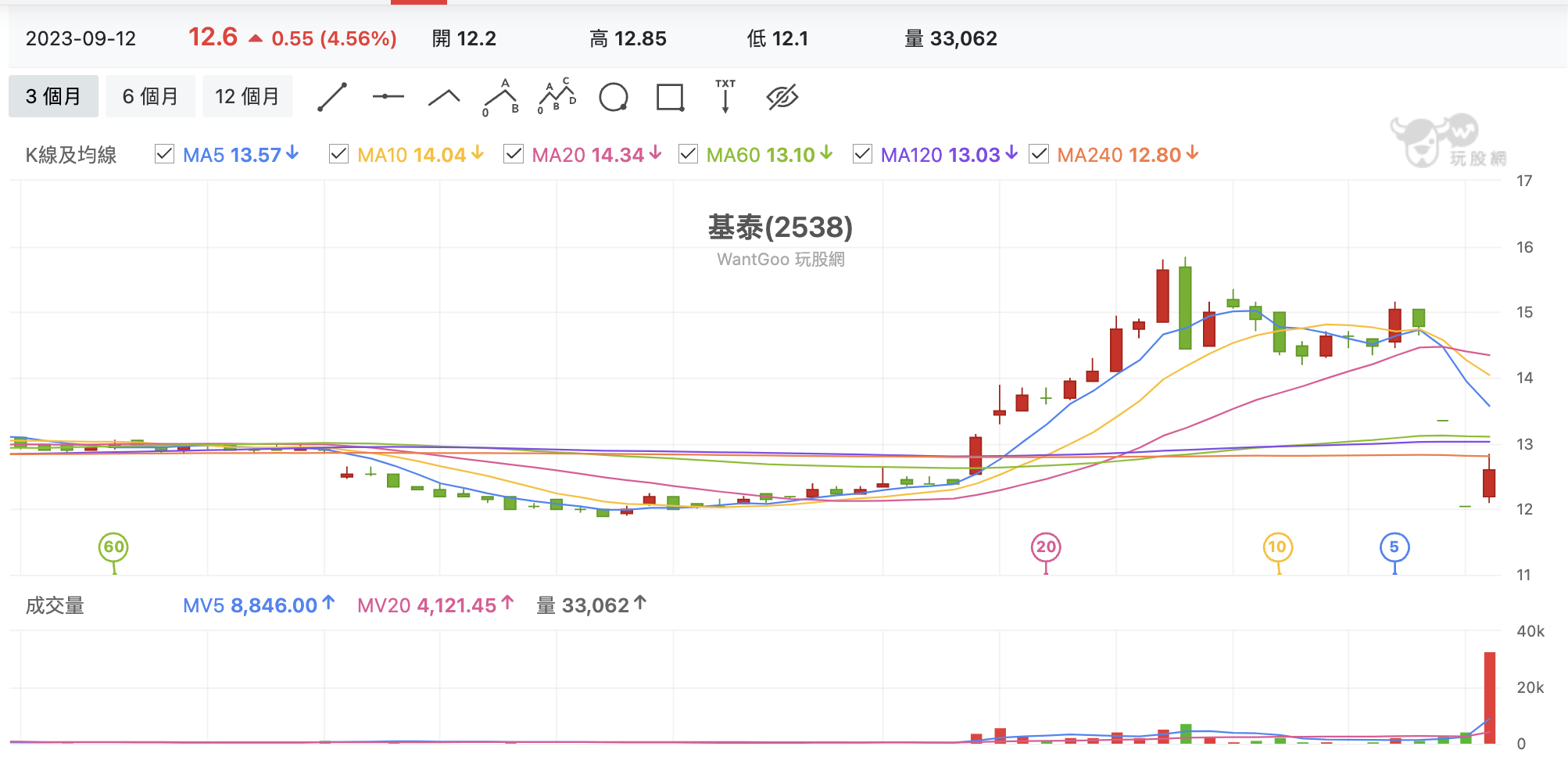The width and height of the screenshot is (1568, 757).
Task: Uncheck the MA120 moving average checkbox
Action: coord(862,154)
